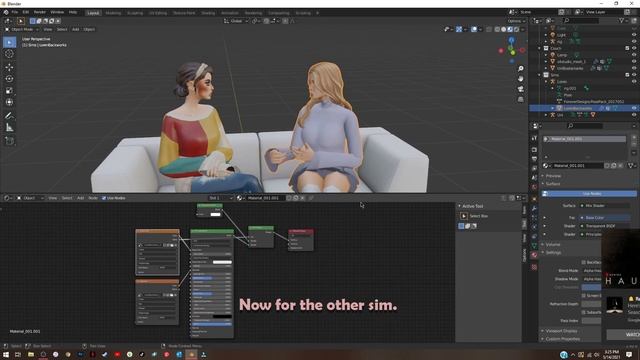Image resolution: width=640 pixels, height=360 pixels.
Task: Select the Scale tool
Action: (x=9, y=91)
